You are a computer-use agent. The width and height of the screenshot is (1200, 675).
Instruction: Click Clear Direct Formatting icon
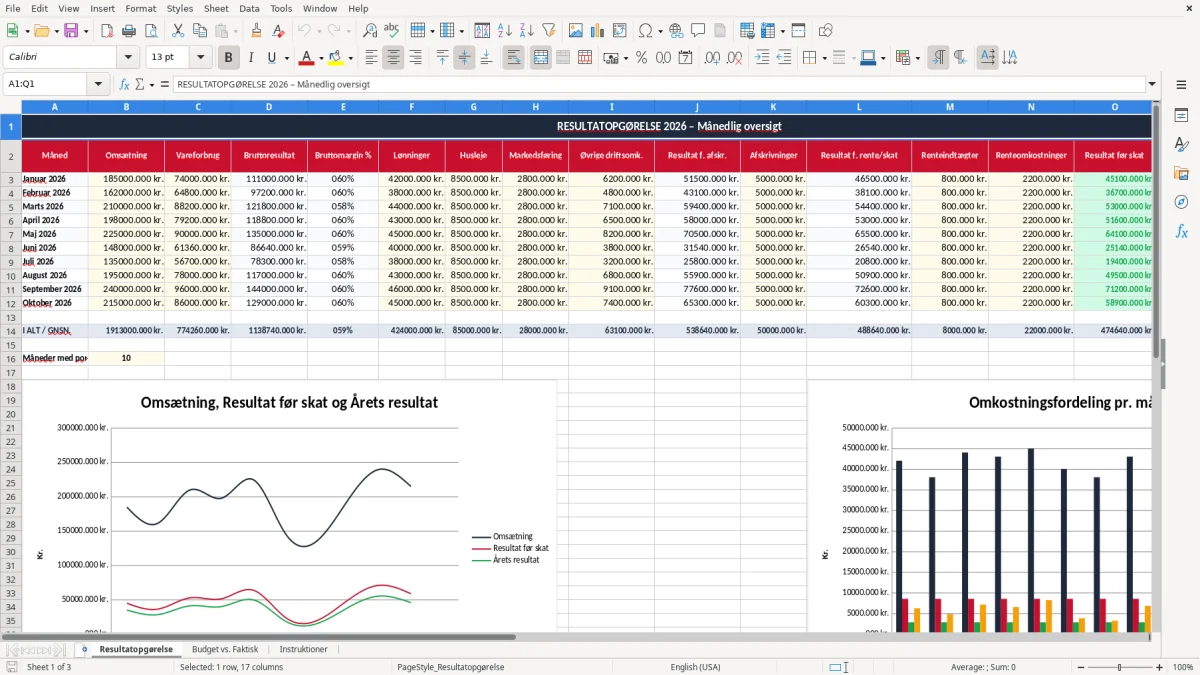(x=278, y=31)
